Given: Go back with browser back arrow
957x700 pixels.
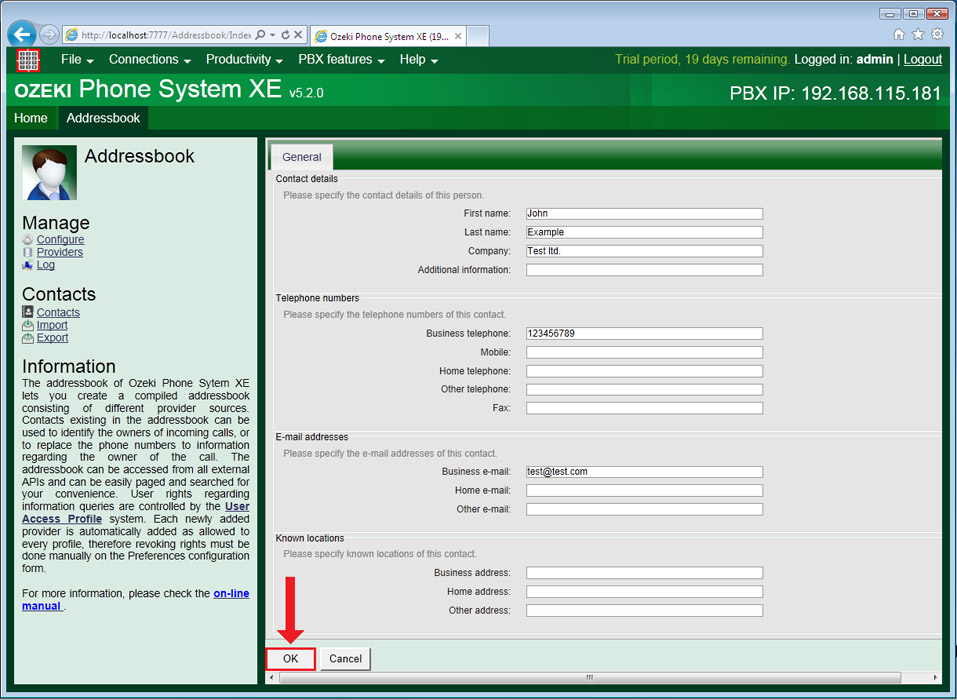Looking at the screenshot, I should [x=22, y=35].
